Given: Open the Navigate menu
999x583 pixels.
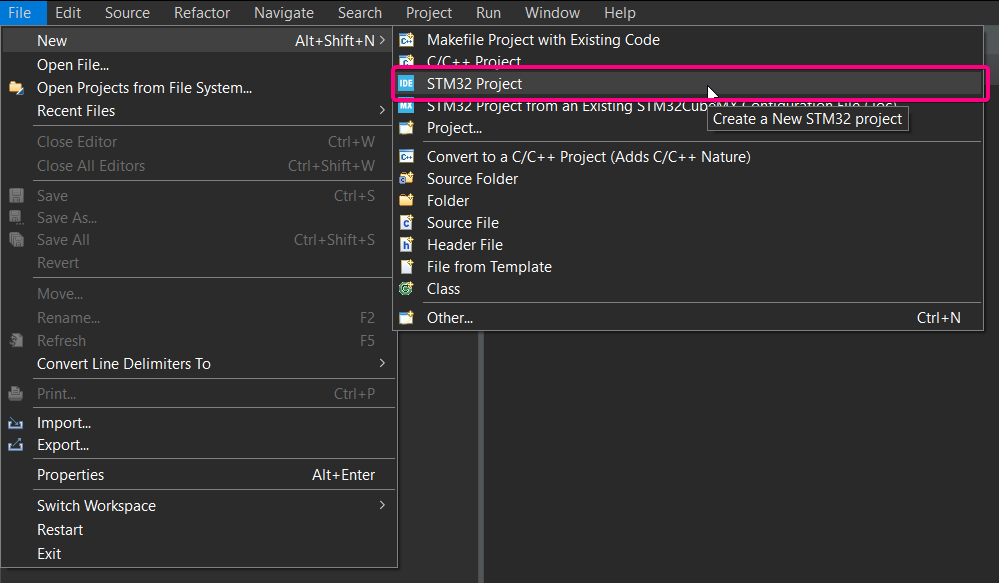Looking at the screenshot, I should (x=284, y=13).
